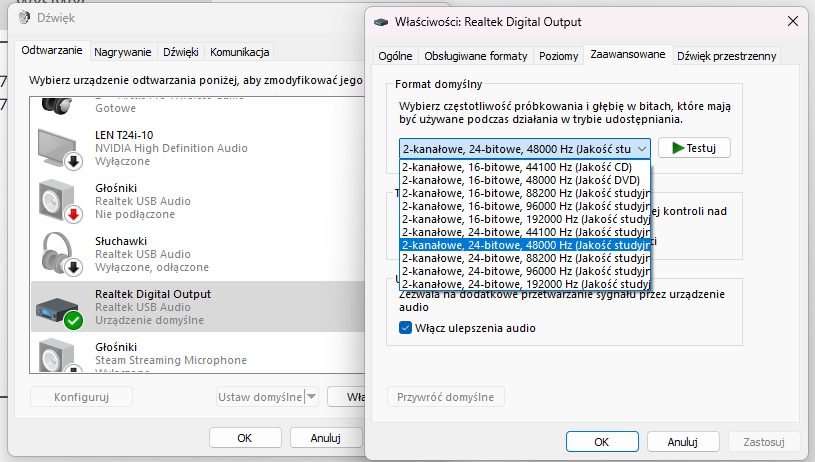Open the Komunikacja tab
The width and height of the screenshot is (815, 462).
pyautogui.click(x=240, y=52)
